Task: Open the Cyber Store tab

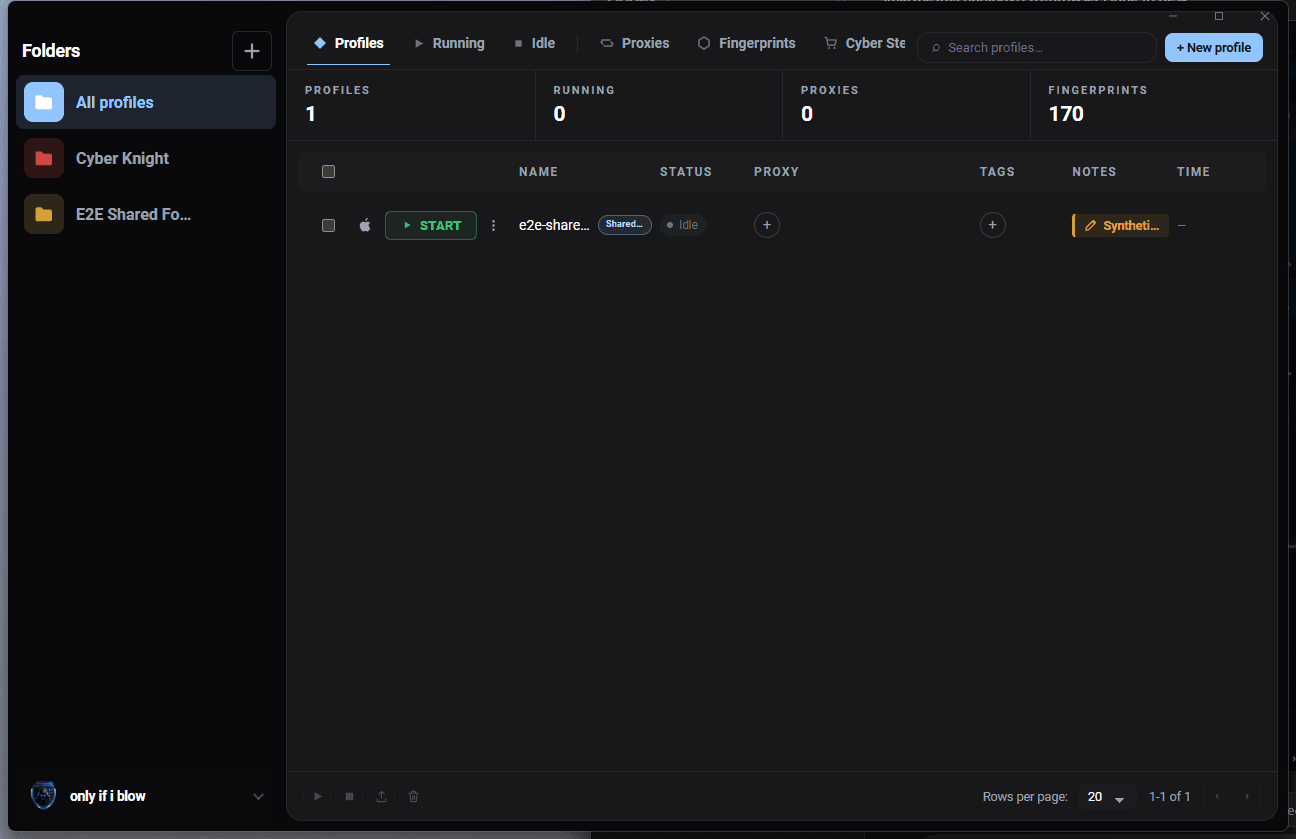Action: point(864,43)
